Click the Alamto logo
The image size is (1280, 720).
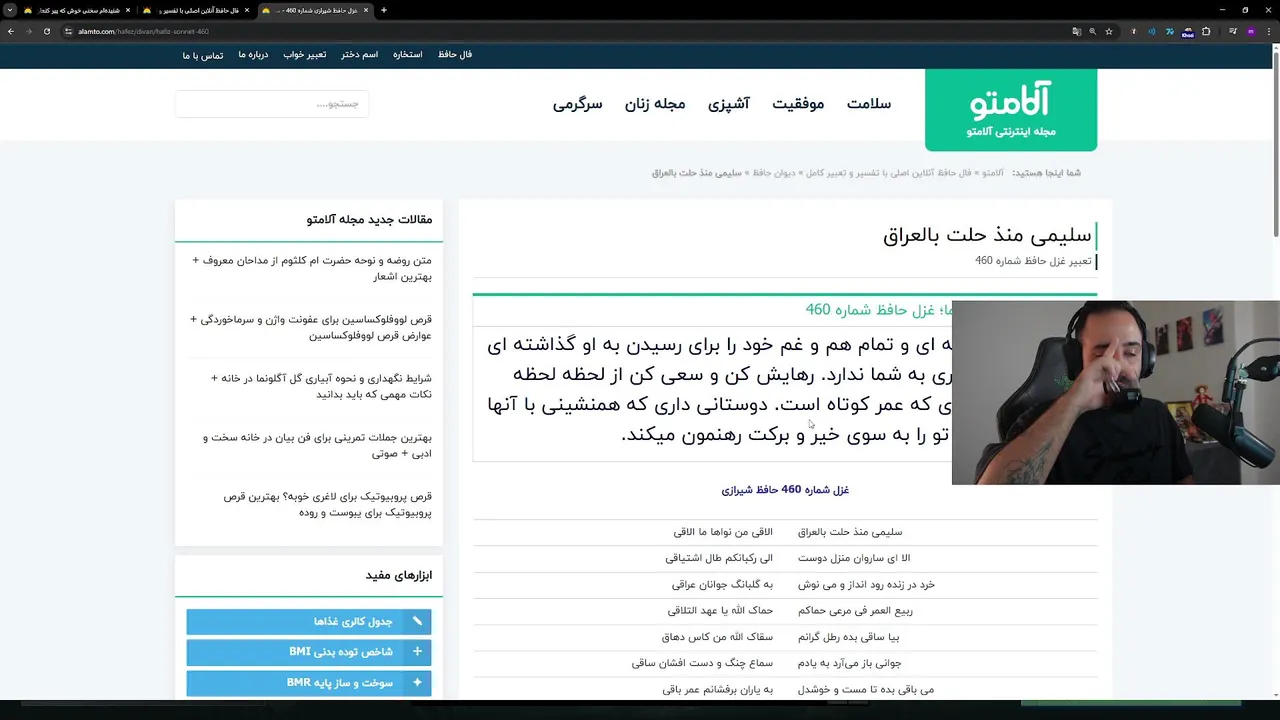(x=1011, y=110)
